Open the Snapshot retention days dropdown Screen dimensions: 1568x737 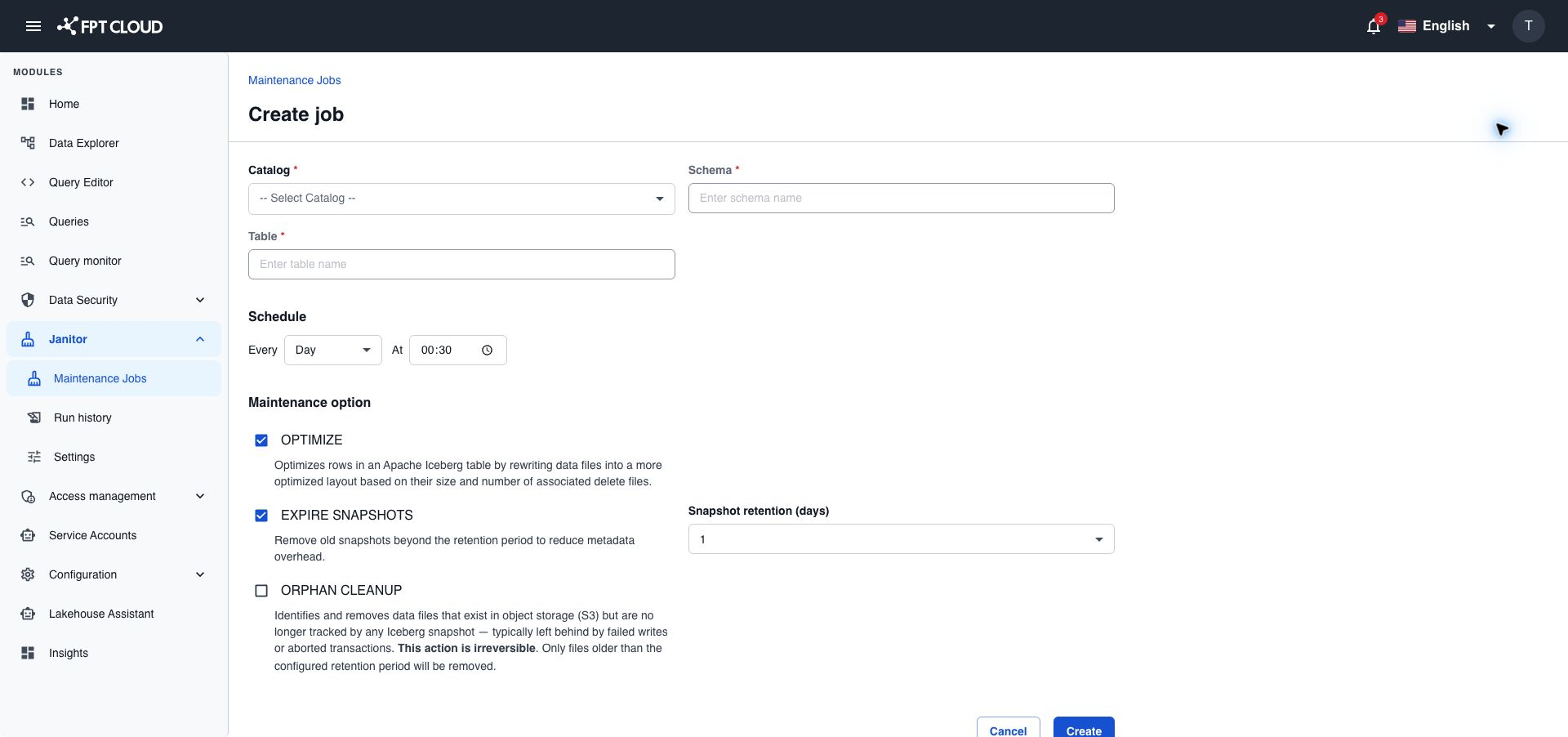(901, 539)
